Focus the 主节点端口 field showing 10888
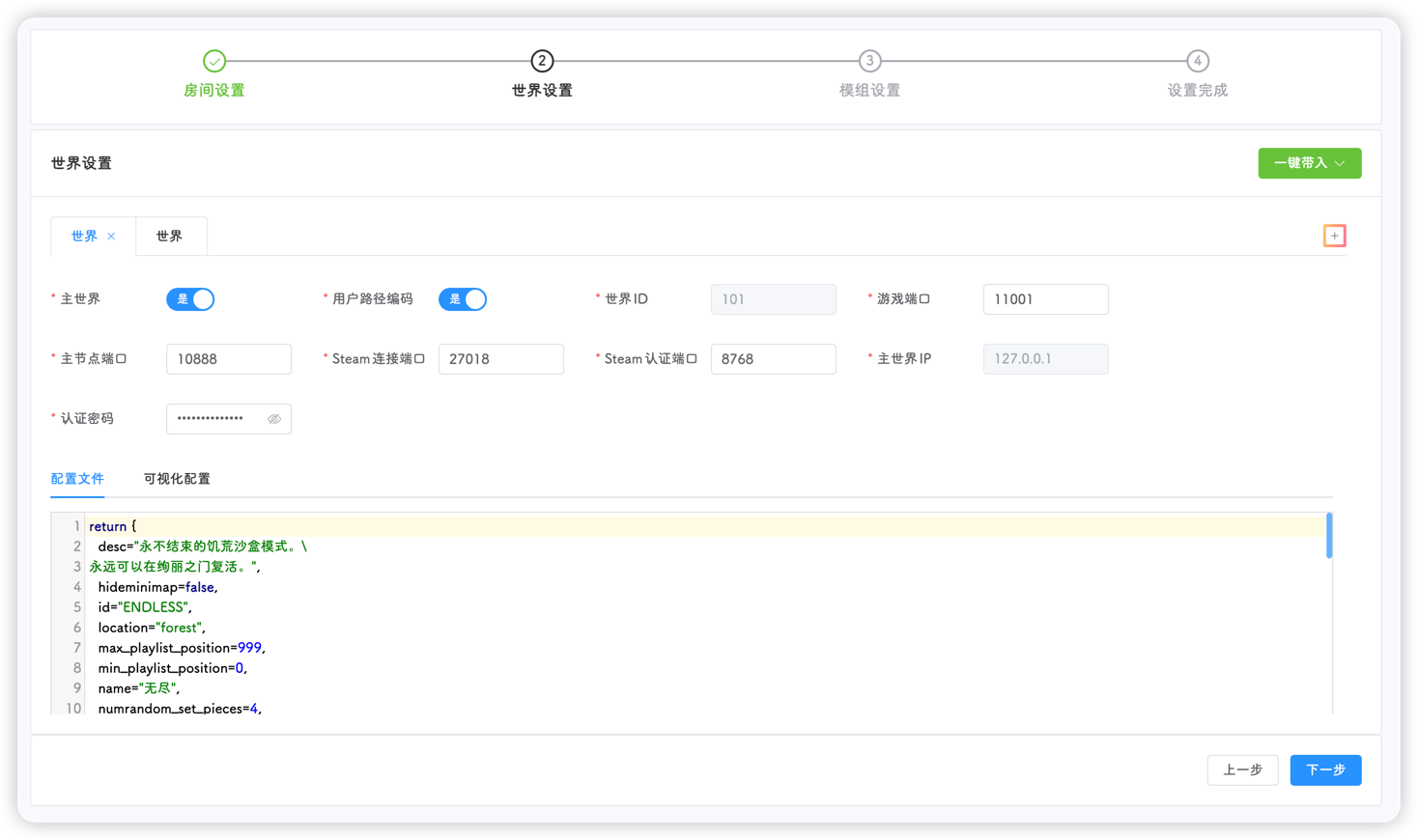This screenshot has width=1418, height=840. (229, 359)
